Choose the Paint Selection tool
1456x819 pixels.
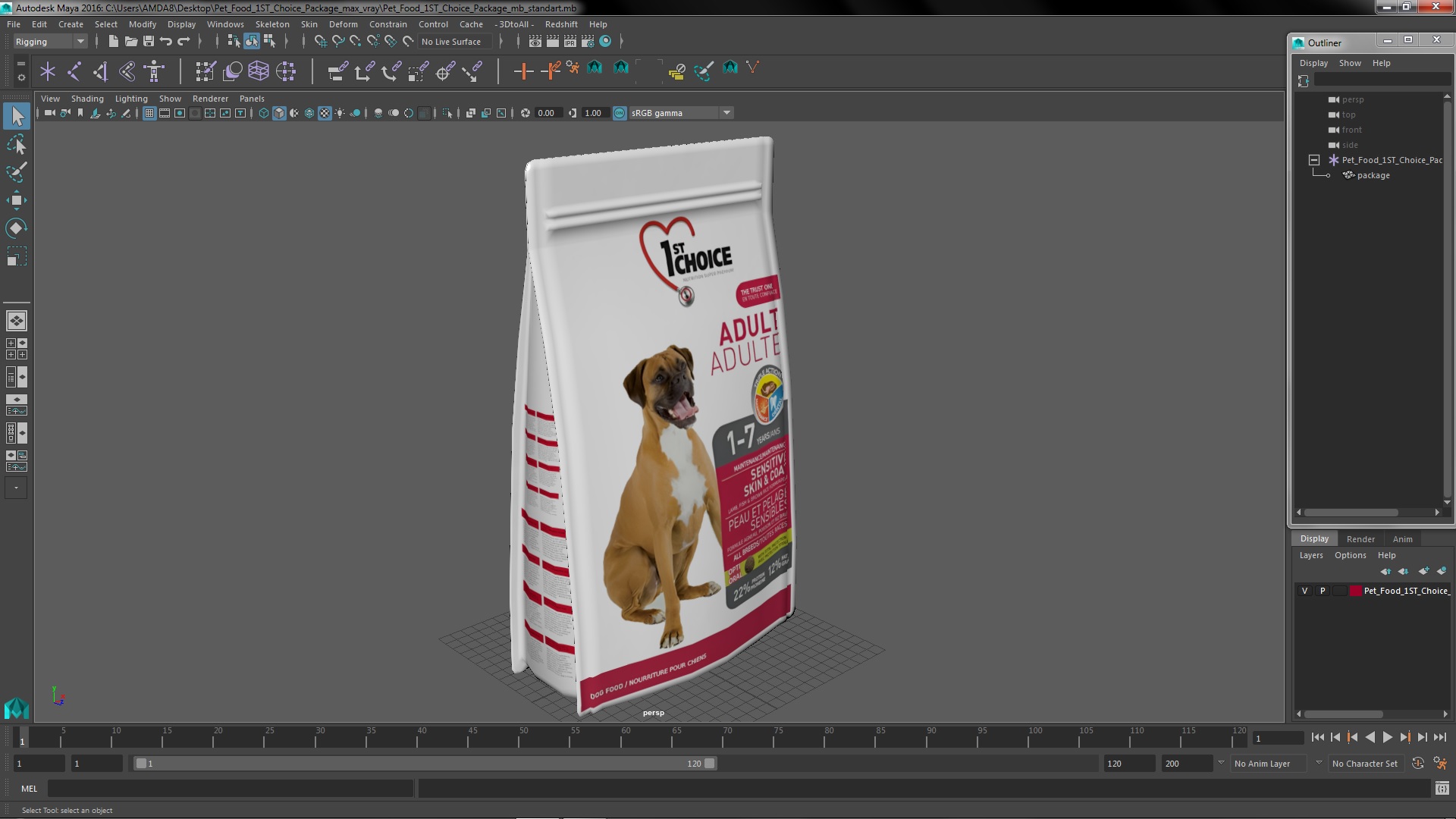point(17,172)
